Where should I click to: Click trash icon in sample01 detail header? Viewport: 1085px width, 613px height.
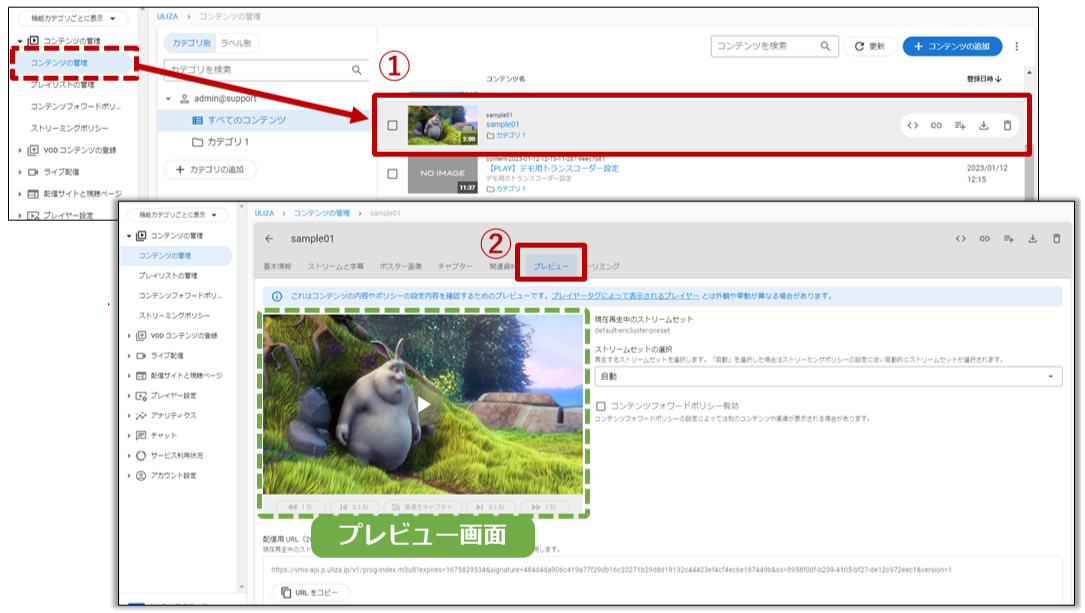click(1056, 239)
